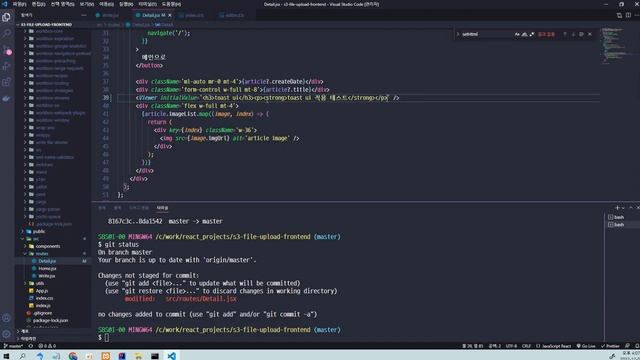Toggle Match Whole Word in find widget
This screenshot has height=360, width=640.
pos(524,34)
